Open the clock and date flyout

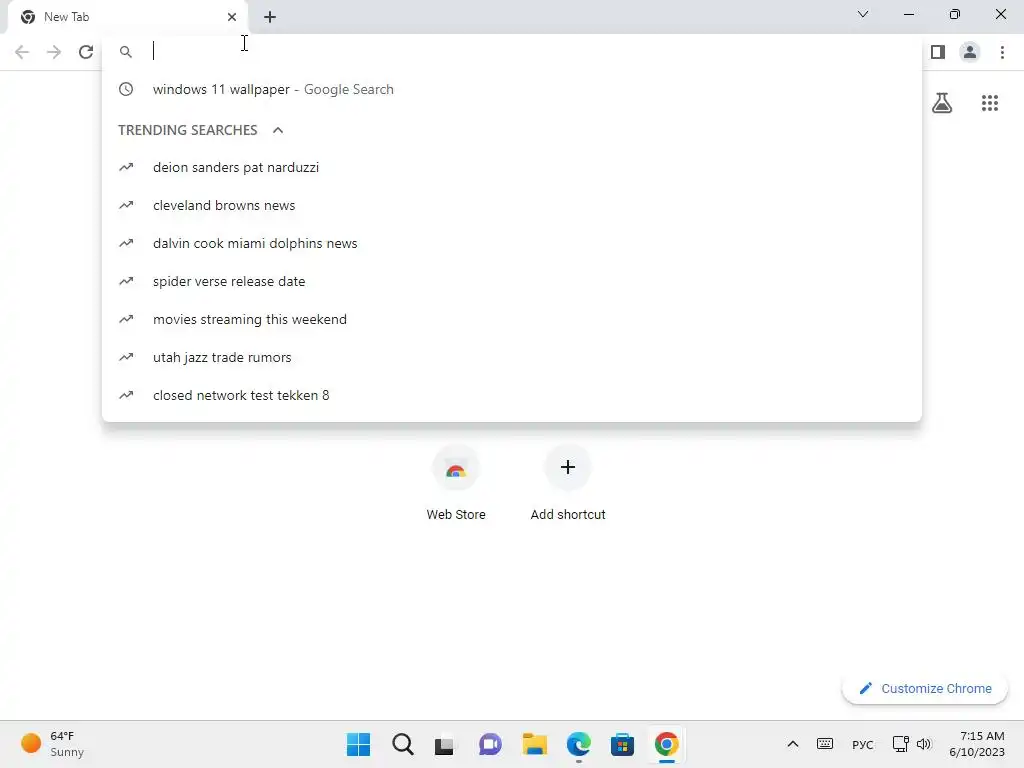[x=977, y=744]
